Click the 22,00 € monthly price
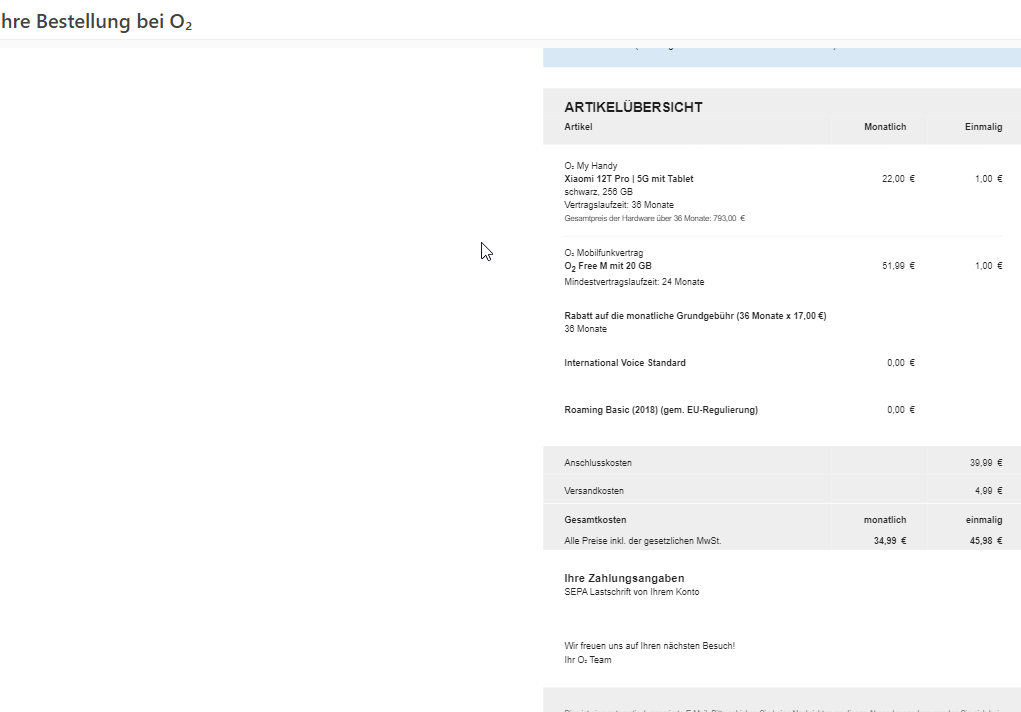Image resolution: width=1021 pixels, height=712 pixels. coord(898,179)
